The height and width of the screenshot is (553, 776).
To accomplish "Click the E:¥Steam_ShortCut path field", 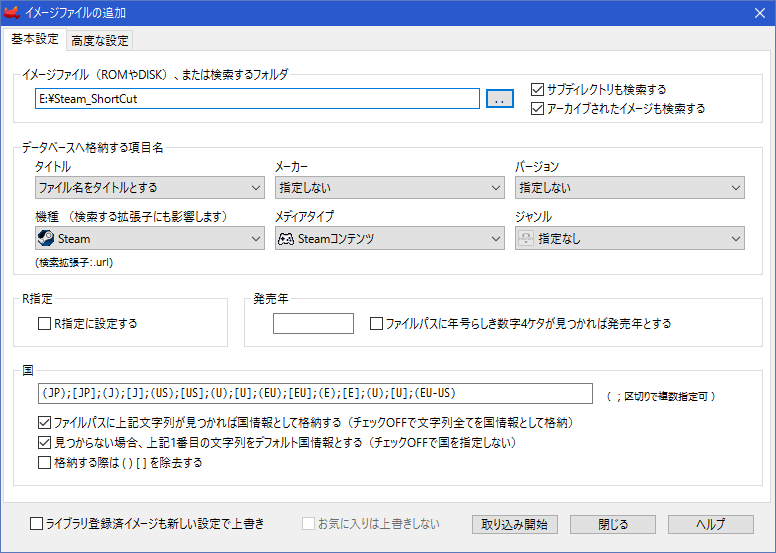I will [257, 99].
